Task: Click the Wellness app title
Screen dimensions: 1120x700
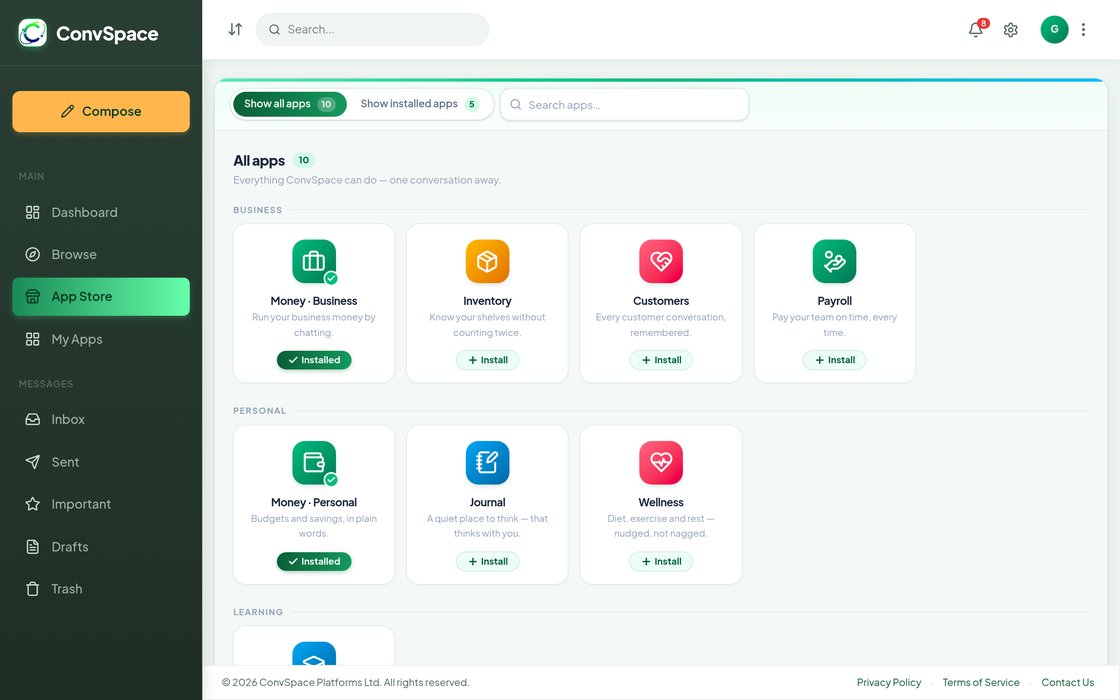Action: 661,502
